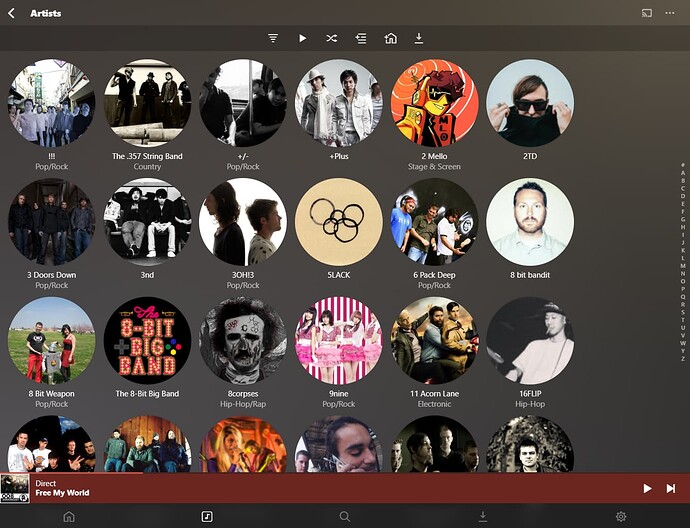Image resolution: width=690 pixels, height=528 pixels.
Task: Open now playing album art thumbnail
Action: [x=15, y=488]
